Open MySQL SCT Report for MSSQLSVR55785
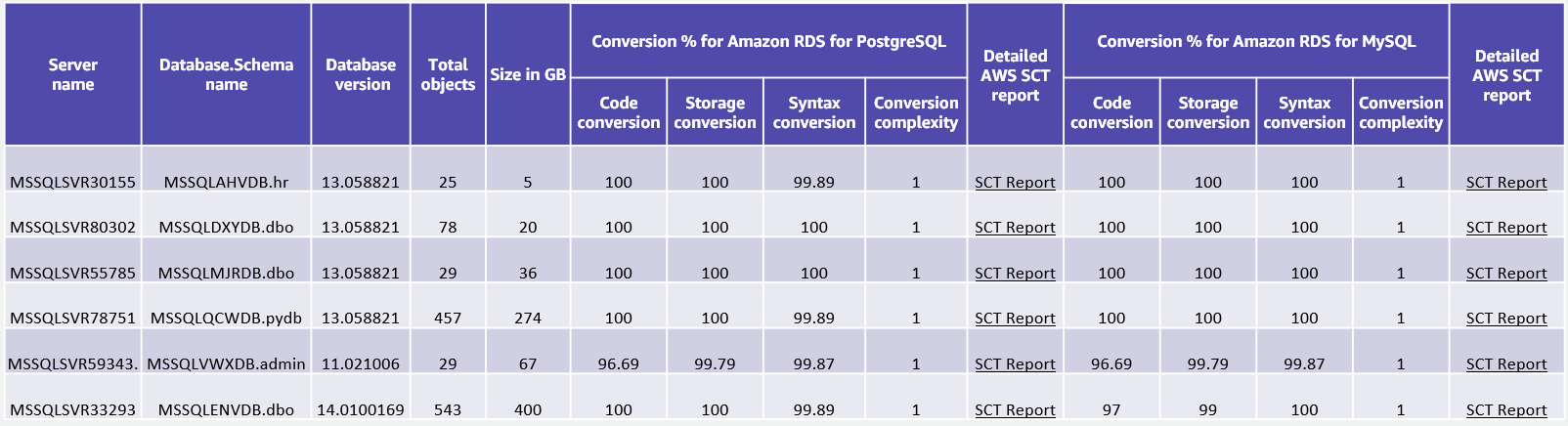Screen dimensions: 1568x426 (1505, 274)
